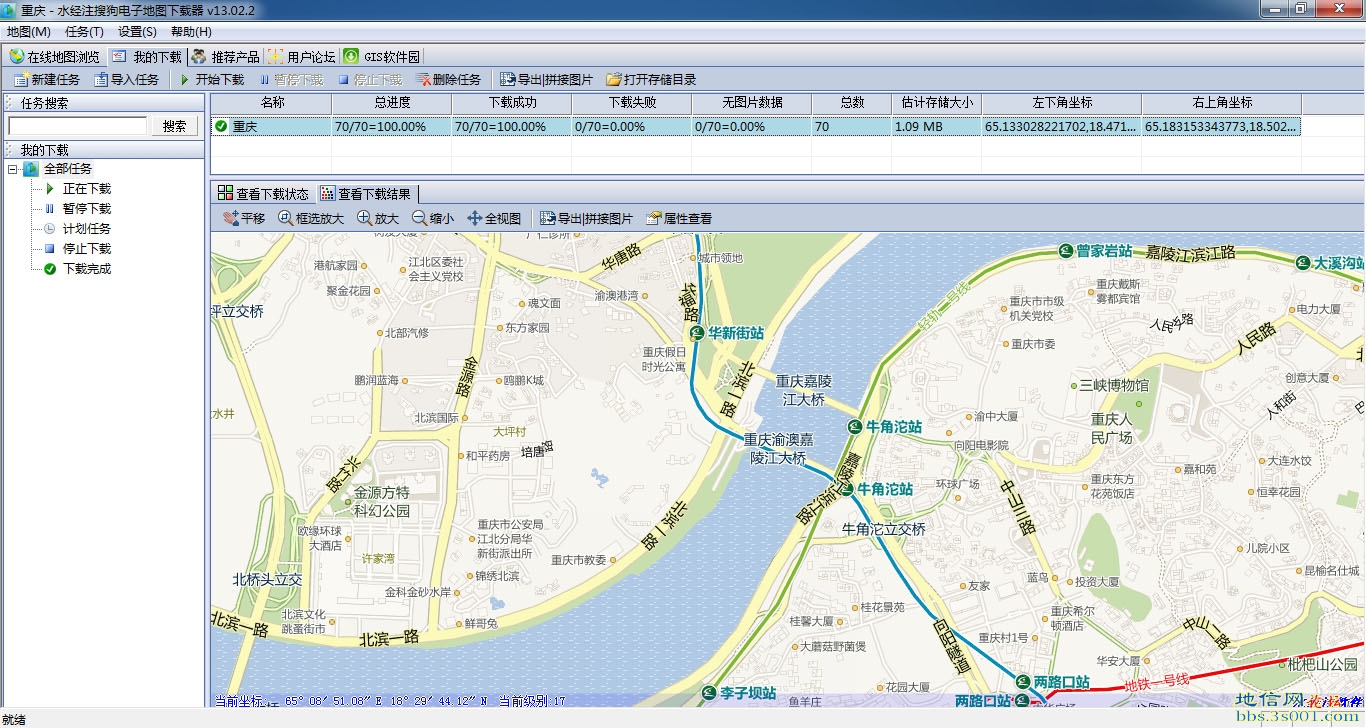Viewport: 1366px width, 728px height.
Task: Select the 平移 pan tool
Action: tap(244, 218)
